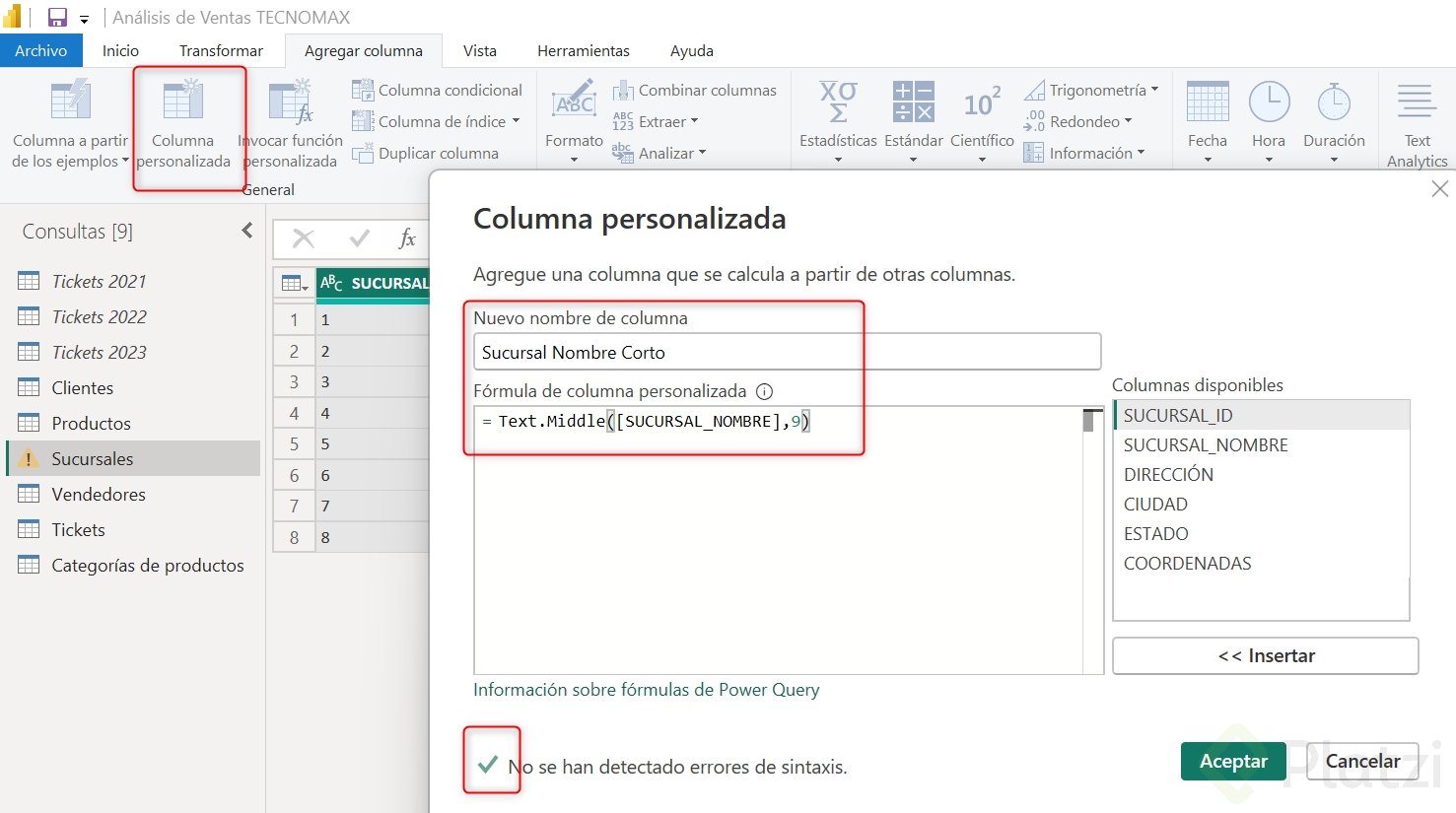Open Información sobre fórmulas de Power Query link

pyautogui.click(x=646, y=690)
